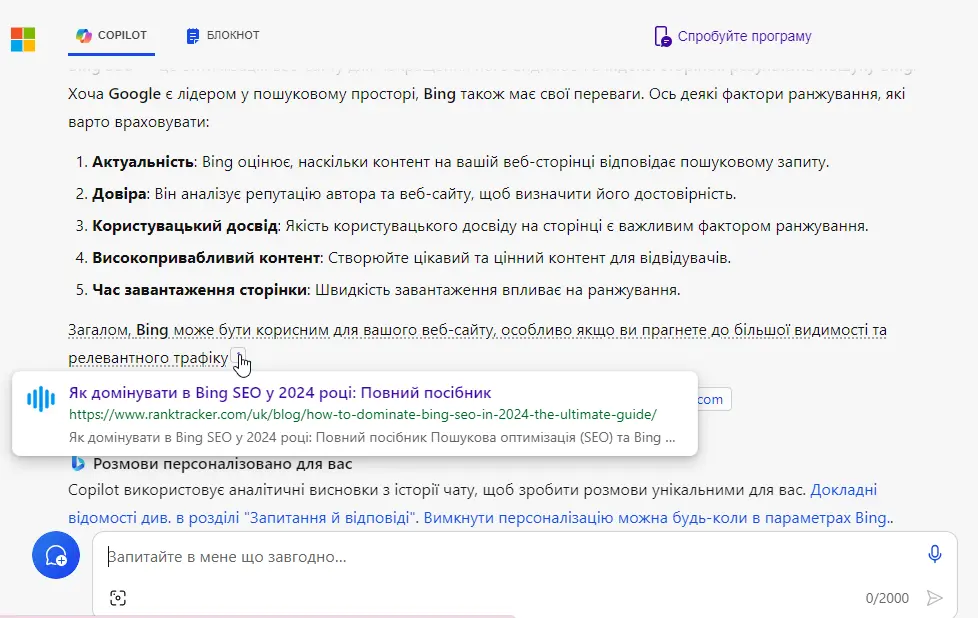The height and width of the screenshot is (618, 978).
Task: Click the Актуальність list item text
Action: 460,162
